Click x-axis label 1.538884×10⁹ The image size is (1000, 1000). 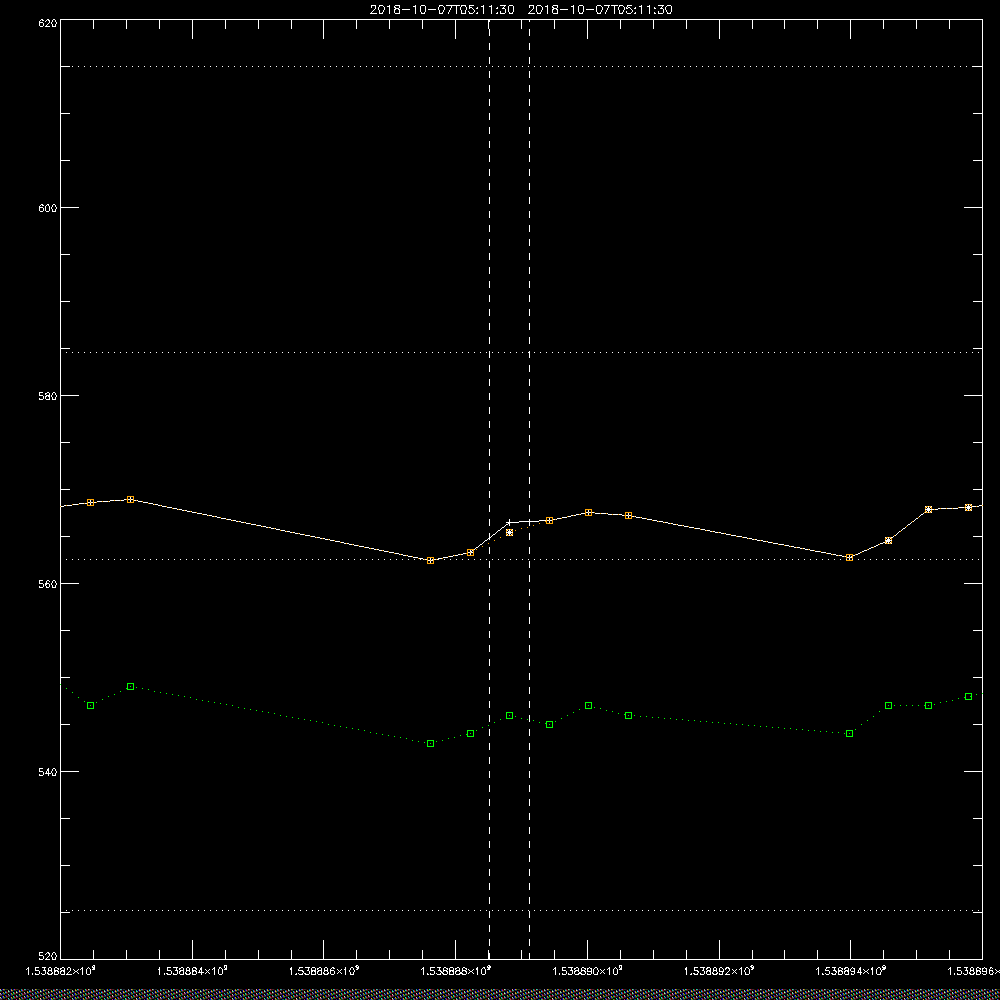pos(192,971)
